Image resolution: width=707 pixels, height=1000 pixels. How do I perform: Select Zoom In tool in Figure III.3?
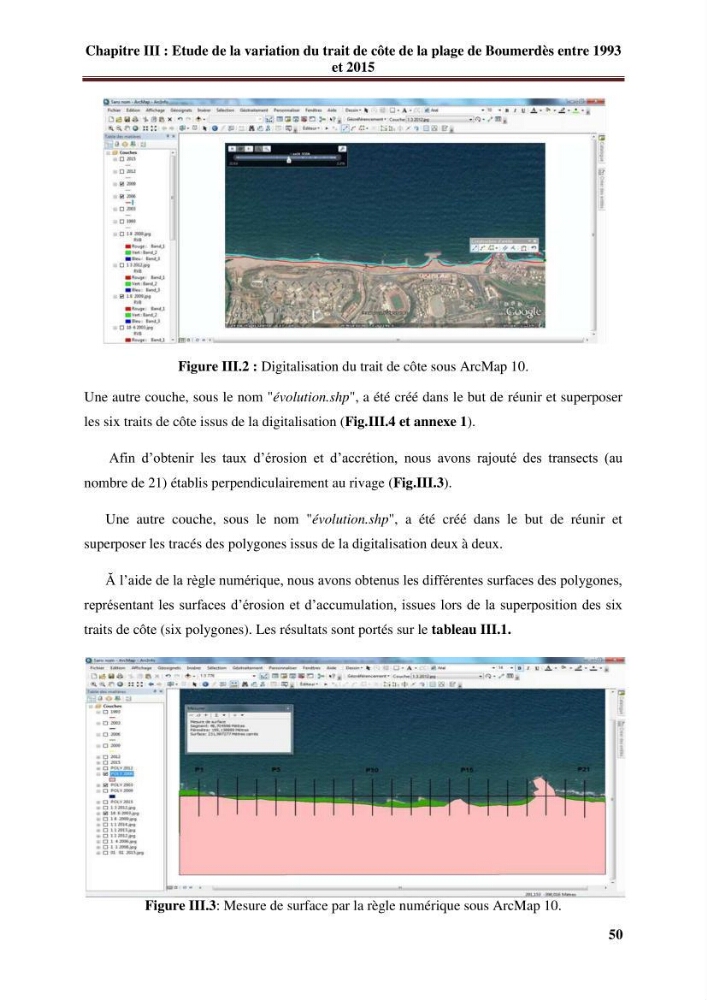[94, 684]
